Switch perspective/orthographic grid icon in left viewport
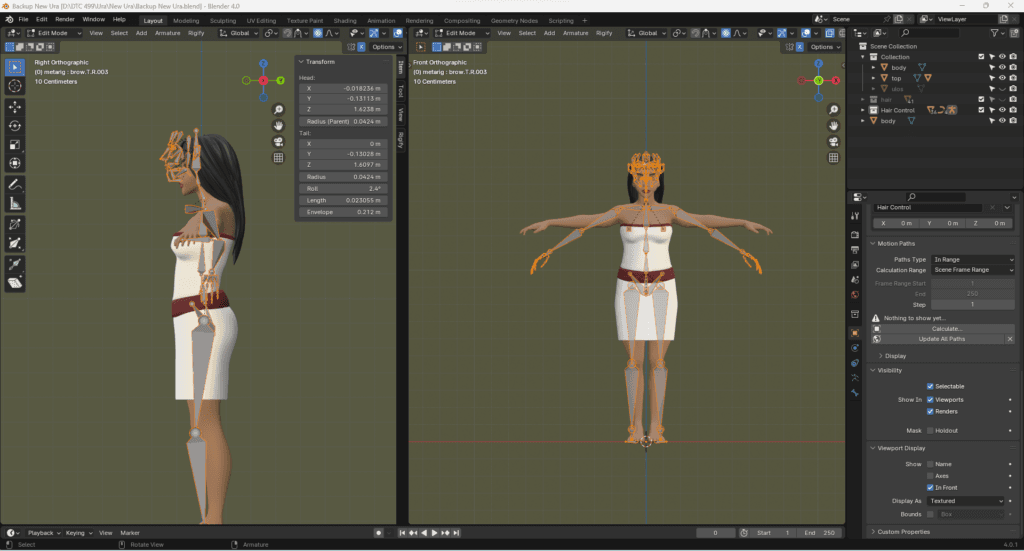This screenshot has height=551, width=1024. pos(278,157)
